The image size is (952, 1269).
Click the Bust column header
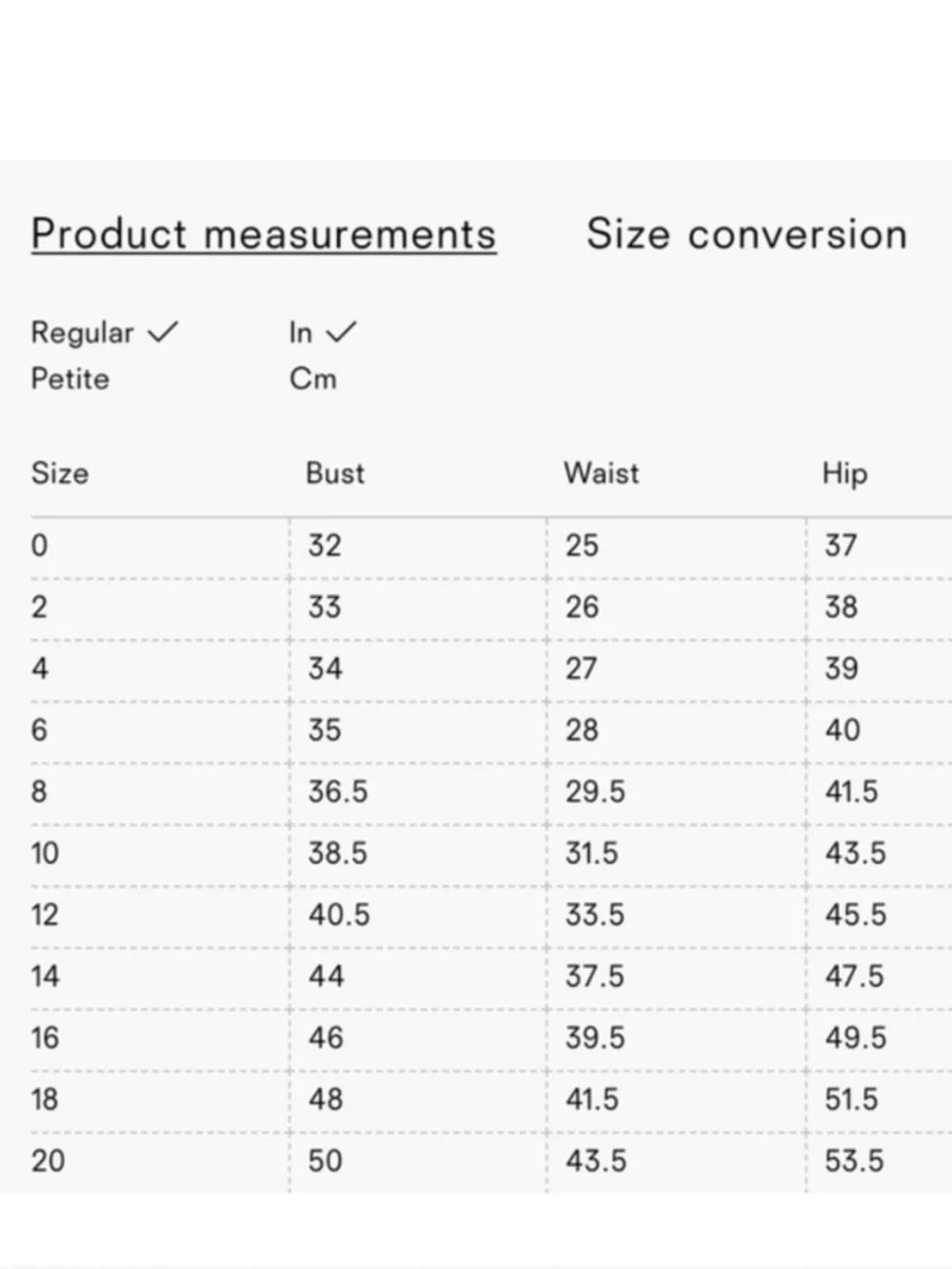click(335, 473)
